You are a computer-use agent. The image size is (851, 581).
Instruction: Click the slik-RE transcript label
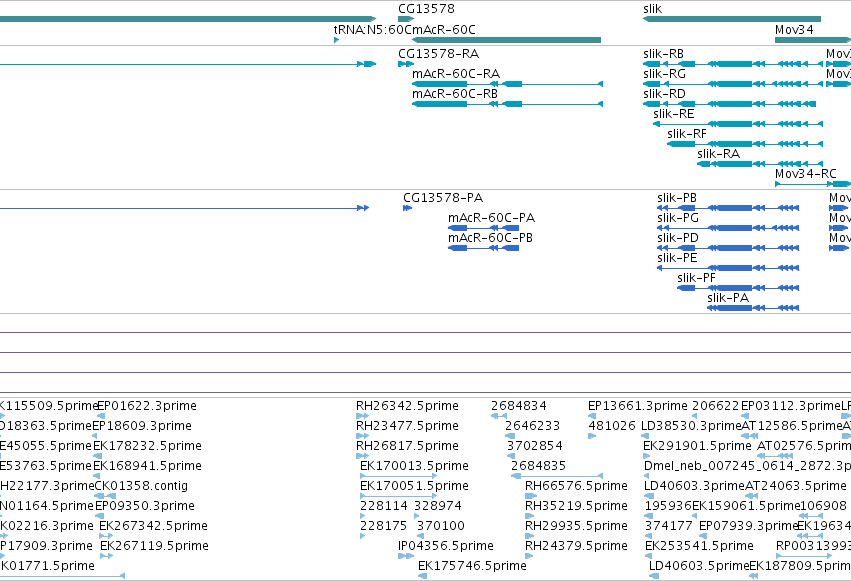(x=674, y=114)
